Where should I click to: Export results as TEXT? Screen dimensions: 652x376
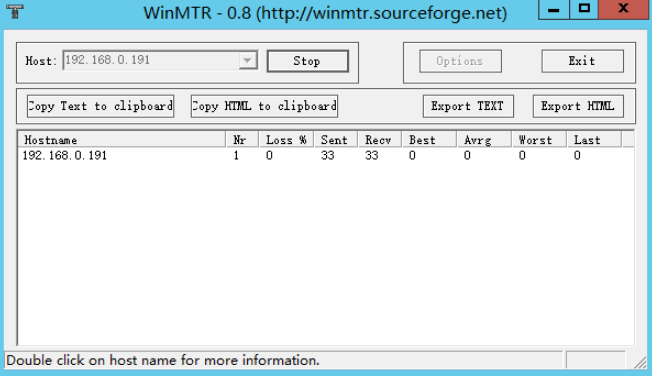[x=468, y=106]
